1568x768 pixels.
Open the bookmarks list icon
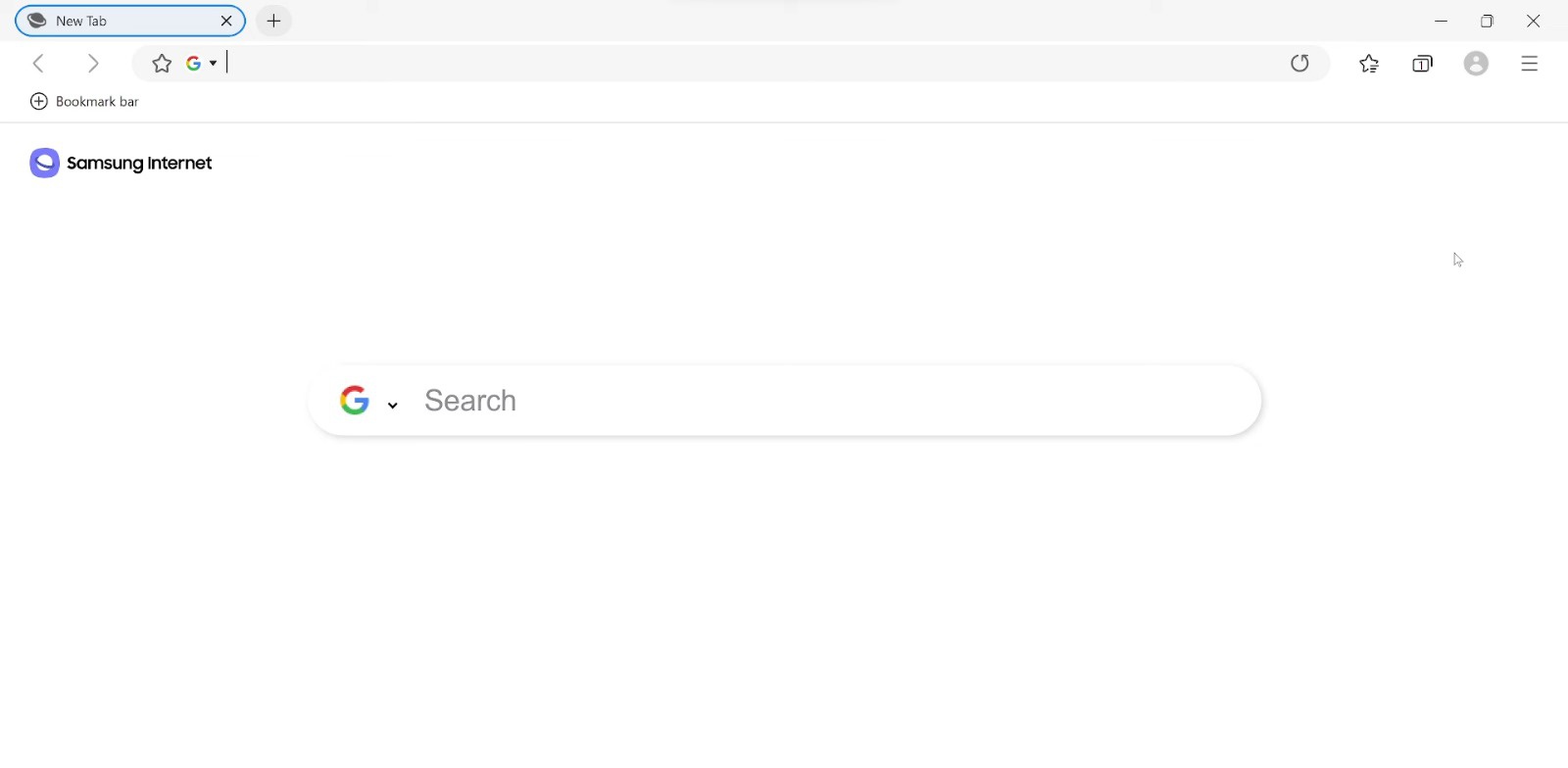pyautogui.click(x=1369, y=64)
